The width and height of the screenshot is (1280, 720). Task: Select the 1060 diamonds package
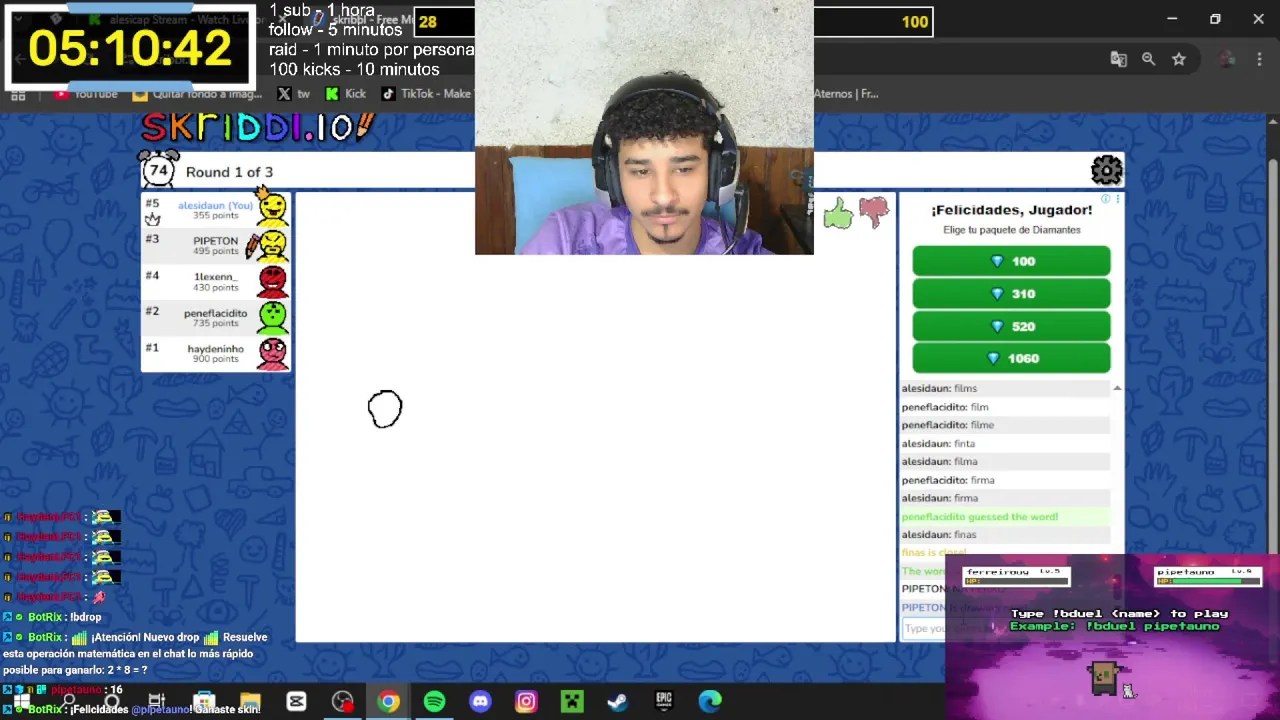click(x=1011, y=358)
